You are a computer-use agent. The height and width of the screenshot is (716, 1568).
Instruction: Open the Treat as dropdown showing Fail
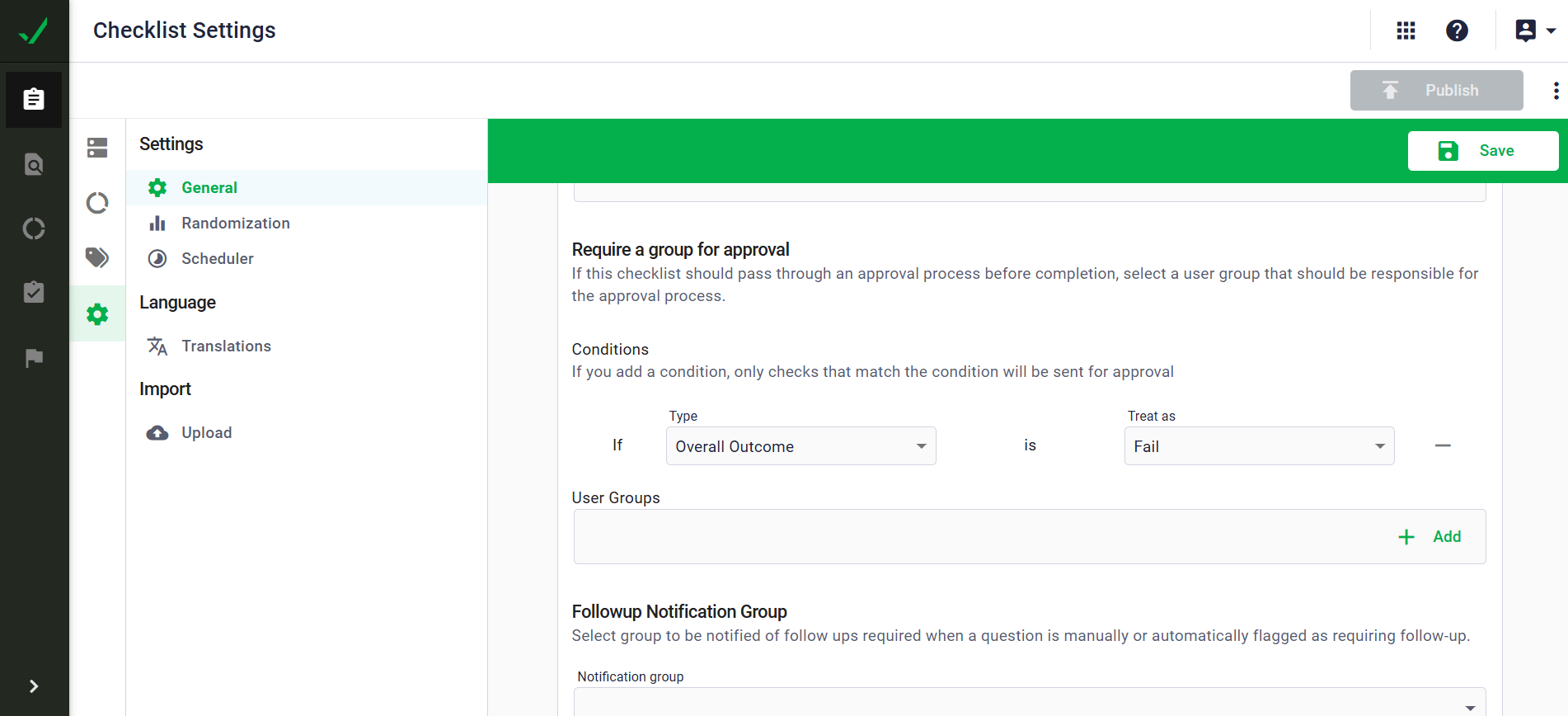[1259, 446]
